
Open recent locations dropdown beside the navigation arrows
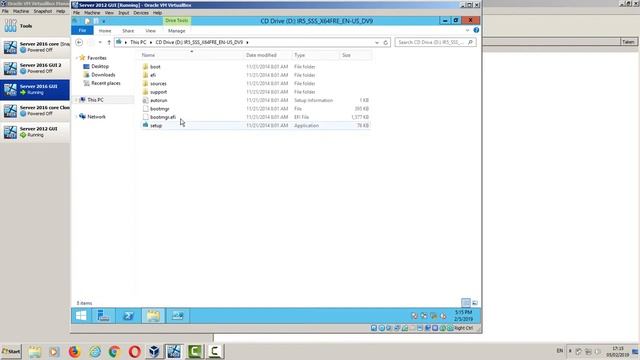pos(100,42)
